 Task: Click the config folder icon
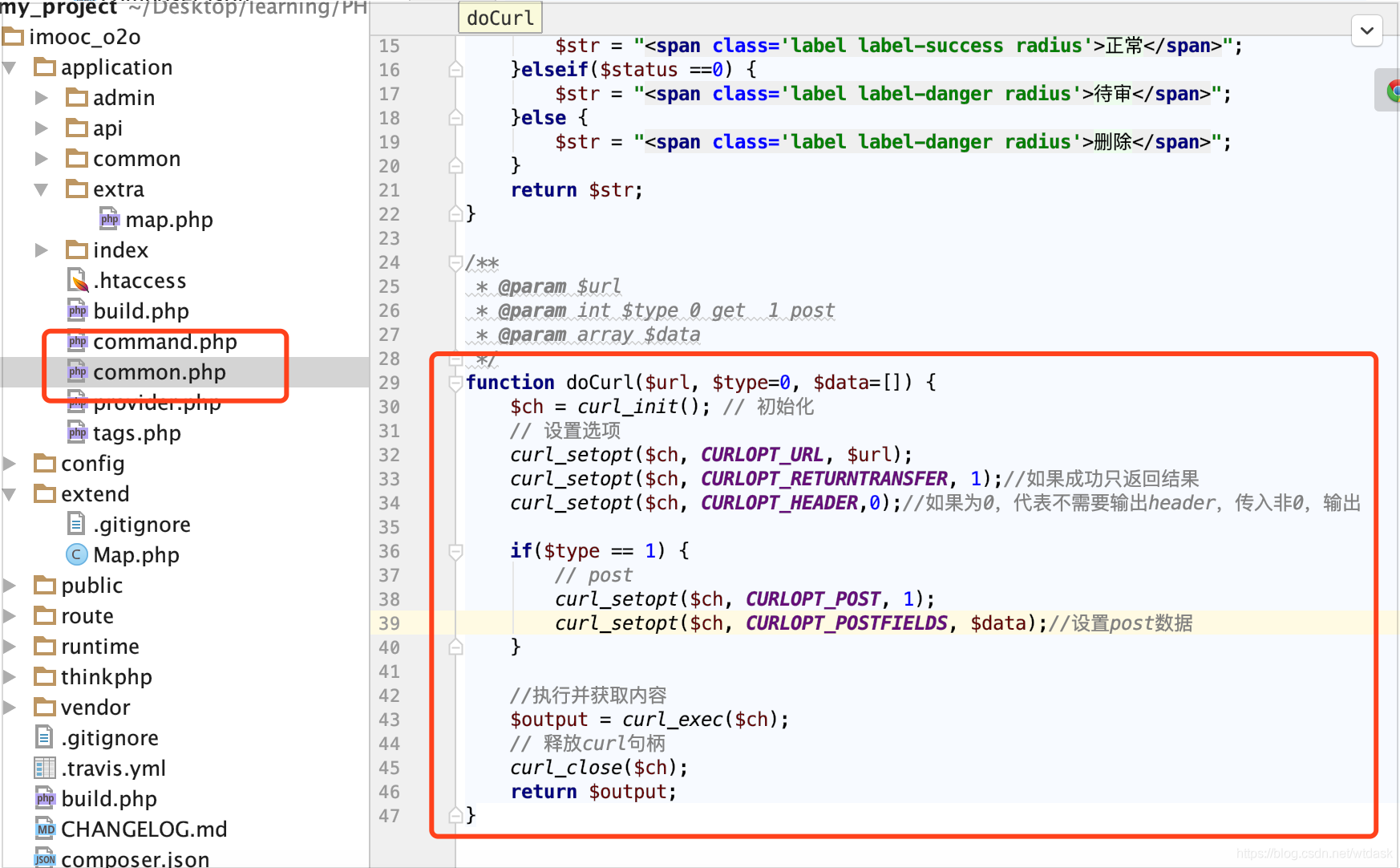[45, 464]
